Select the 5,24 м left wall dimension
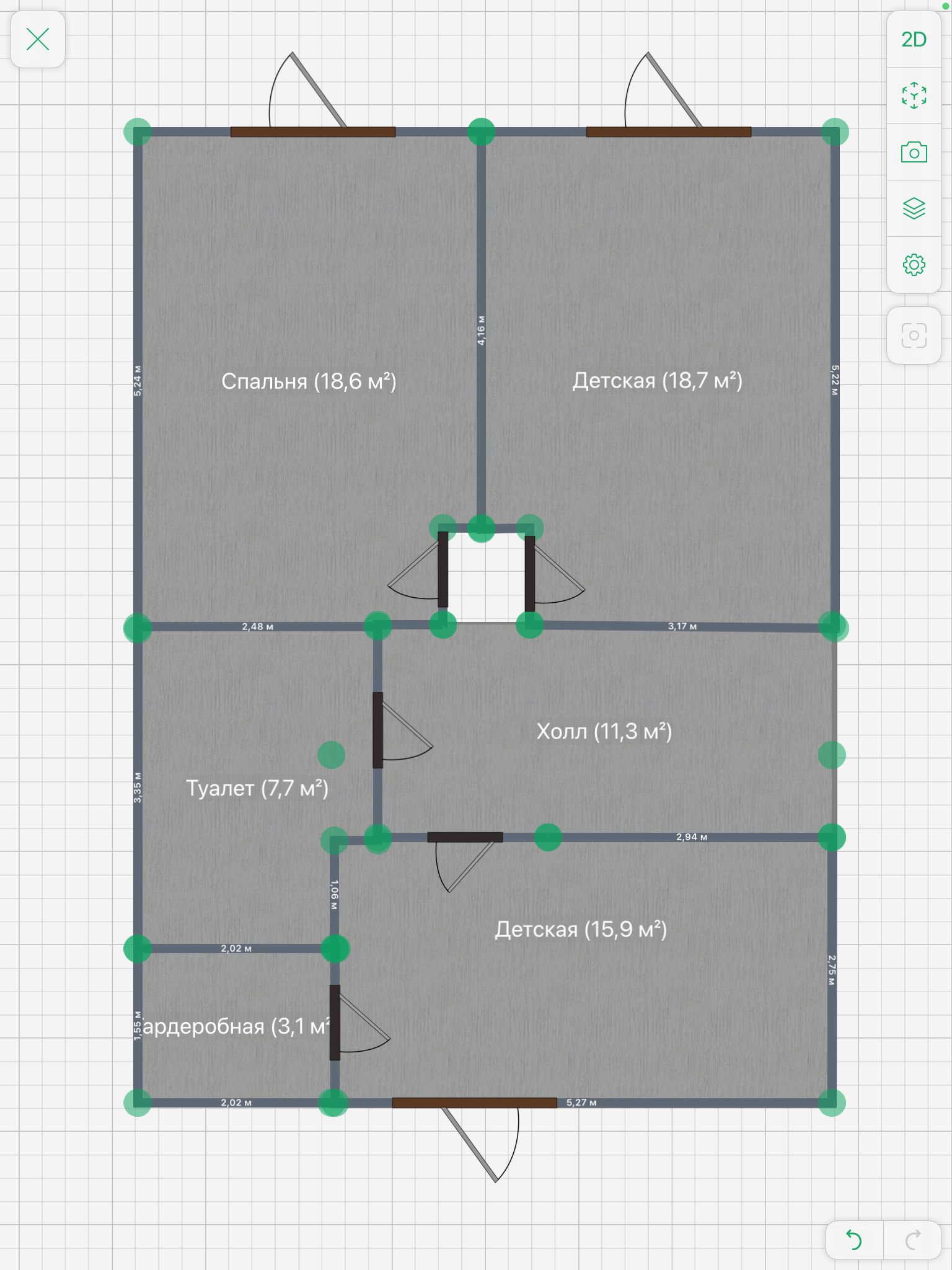 pyautogui.click(x=138, y=381)
